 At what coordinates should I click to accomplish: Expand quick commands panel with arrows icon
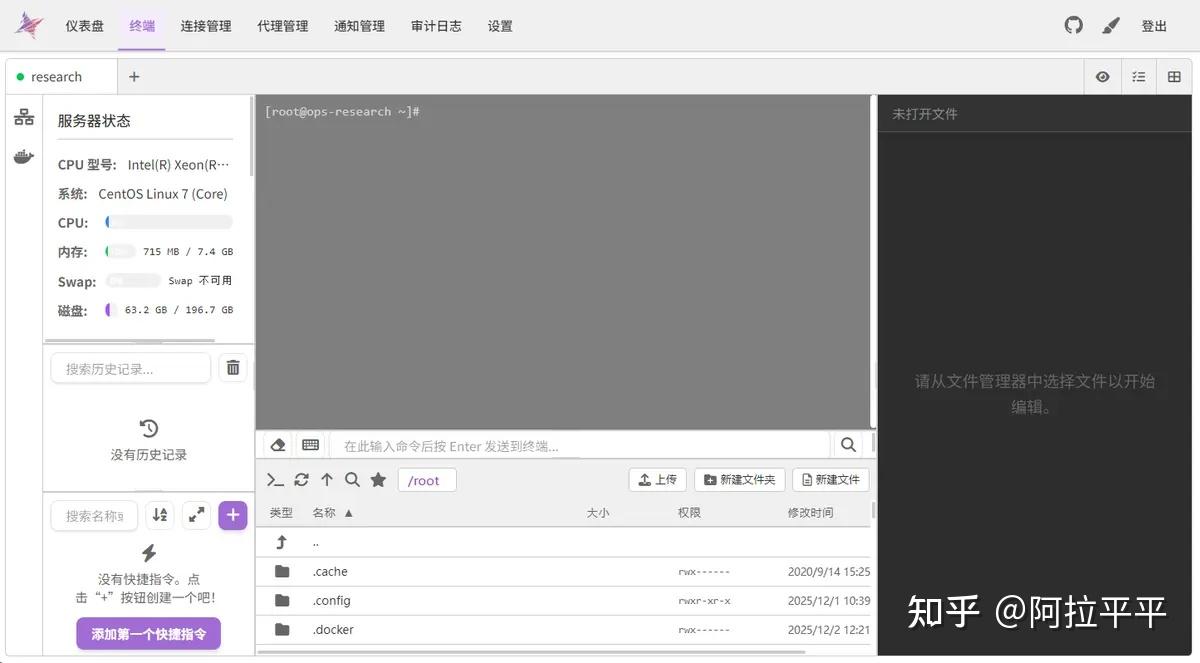click(197, 515)
